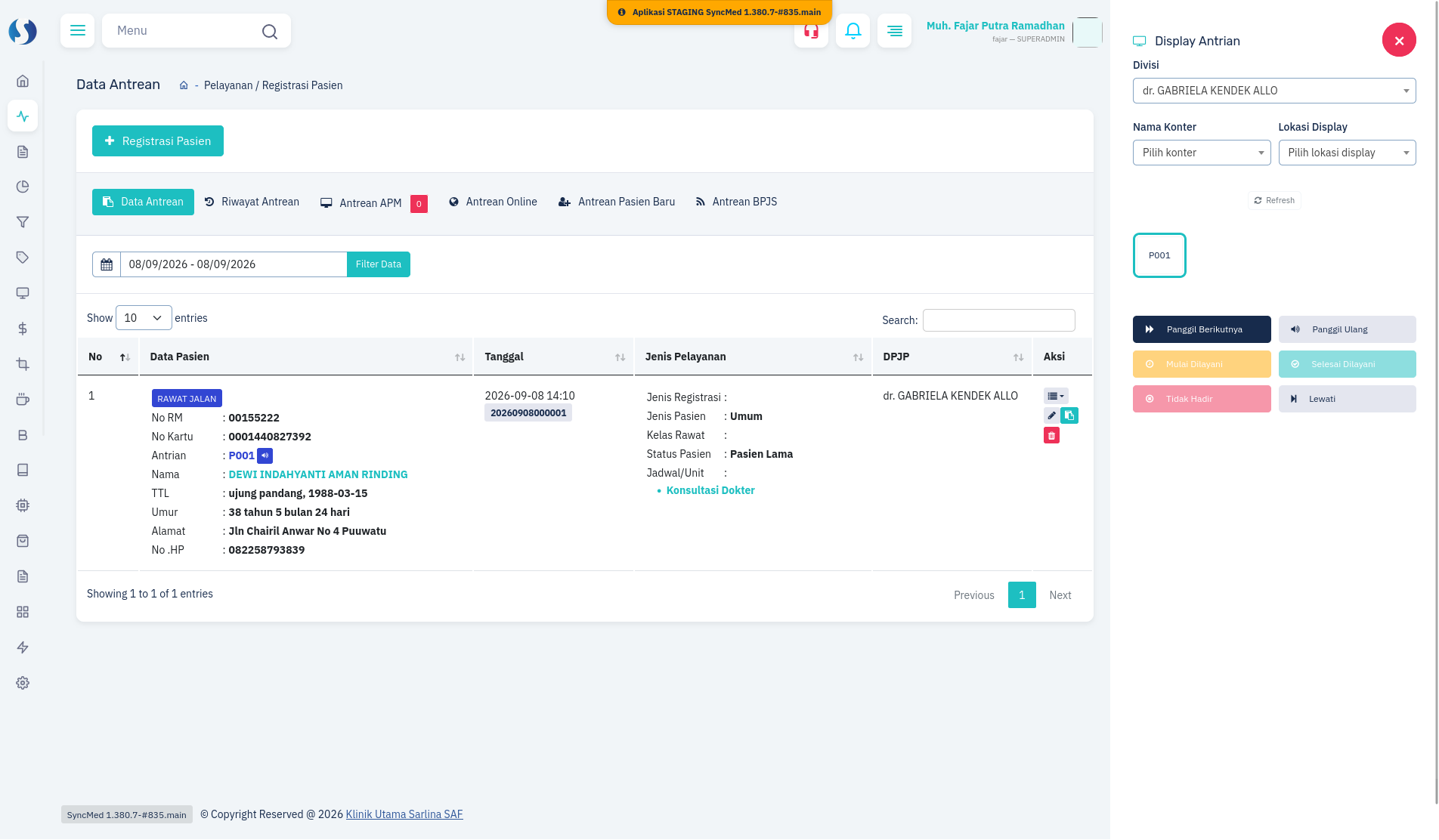Open the sidebar pie chart icon

[x=23, y=187]
